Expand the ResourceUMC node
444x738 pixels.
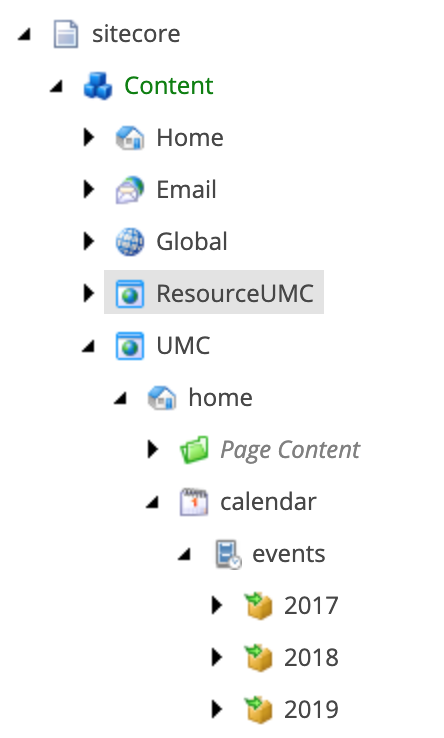89,293
